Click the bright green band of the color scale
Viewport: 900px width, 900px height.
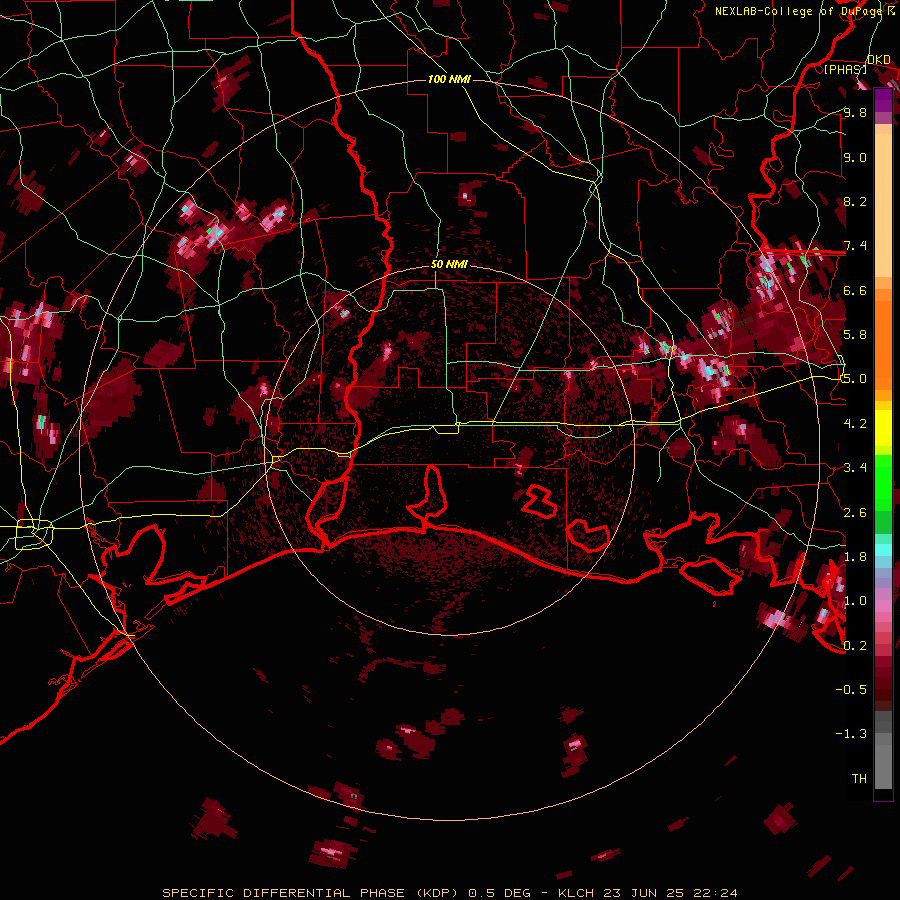coord(883,482)
